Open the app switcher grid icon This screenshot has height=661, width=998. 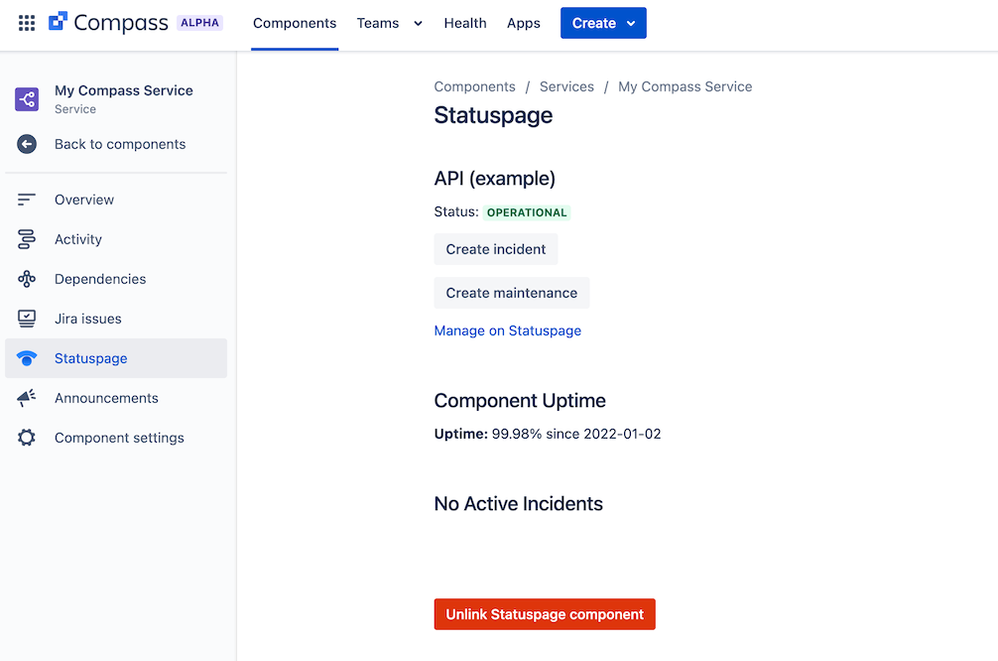pos(27,23)
